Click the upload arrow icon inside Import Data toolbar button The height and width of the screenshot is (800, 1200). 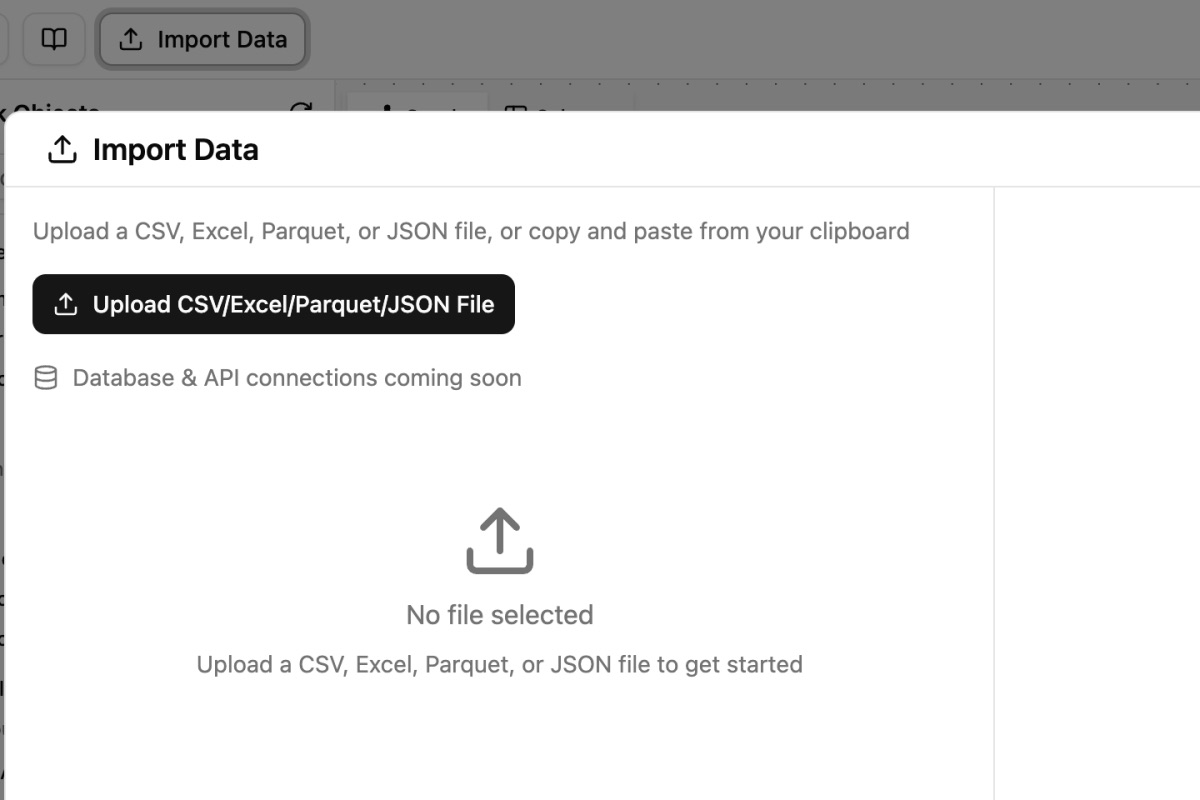[131, 39]
